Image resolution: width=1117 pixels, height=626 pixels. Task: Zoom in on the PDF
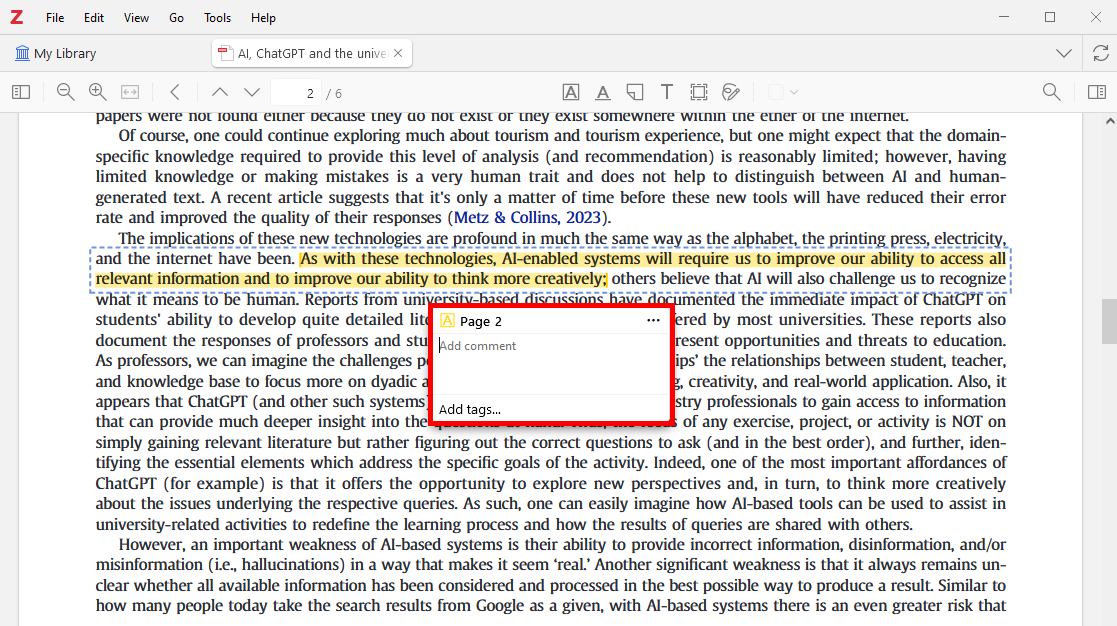click(98, 92)
